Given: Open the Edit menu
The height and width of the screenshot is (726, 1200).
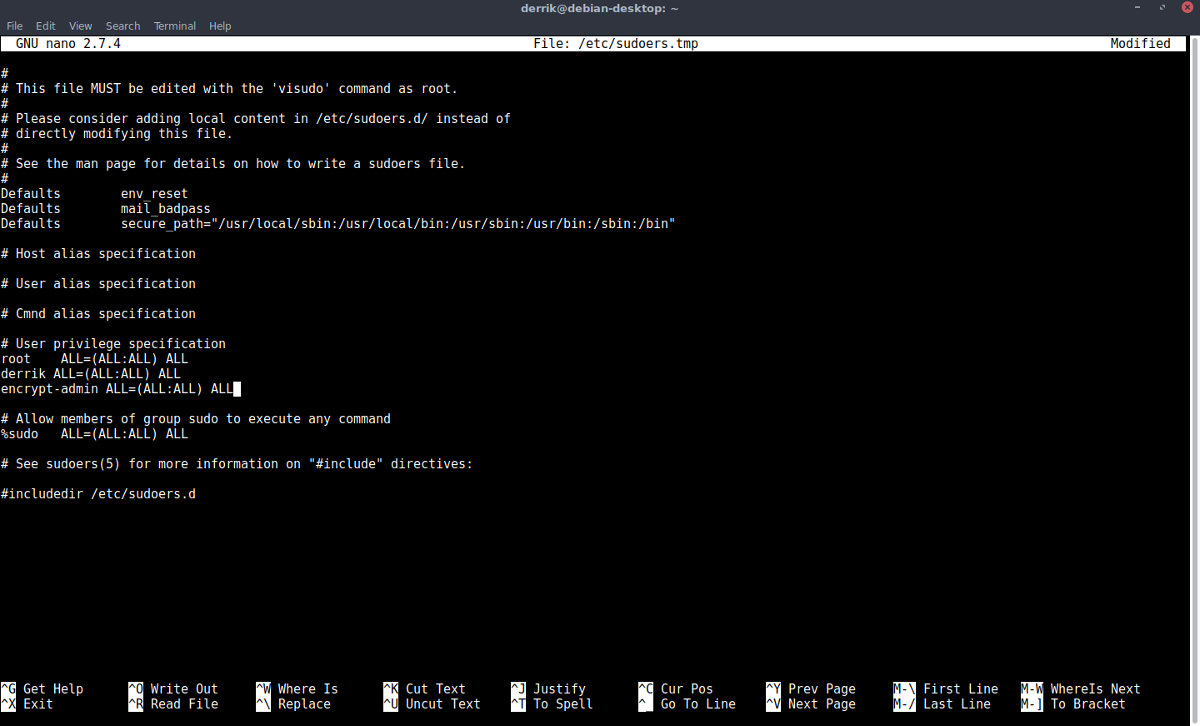Looking at the screenshot, I should tap(46, 26).
